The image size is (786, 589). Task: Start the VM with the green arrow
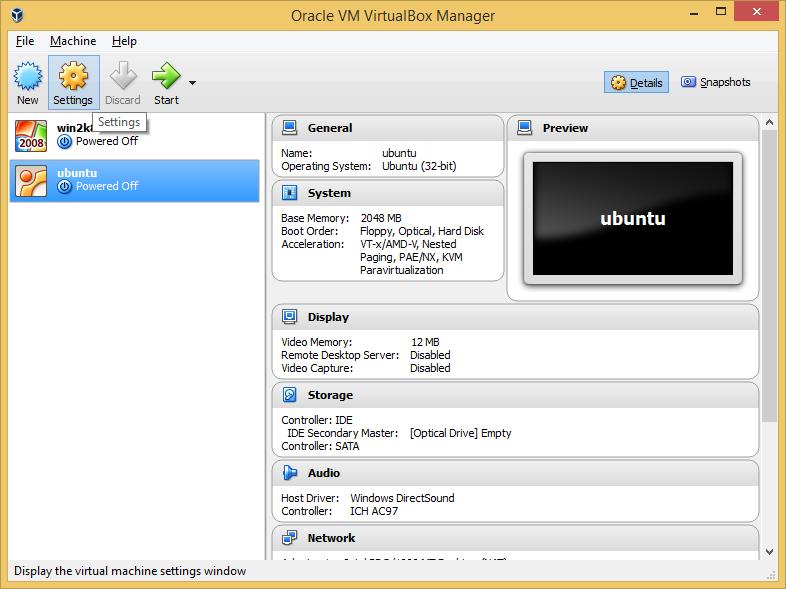tap(166, 76)
